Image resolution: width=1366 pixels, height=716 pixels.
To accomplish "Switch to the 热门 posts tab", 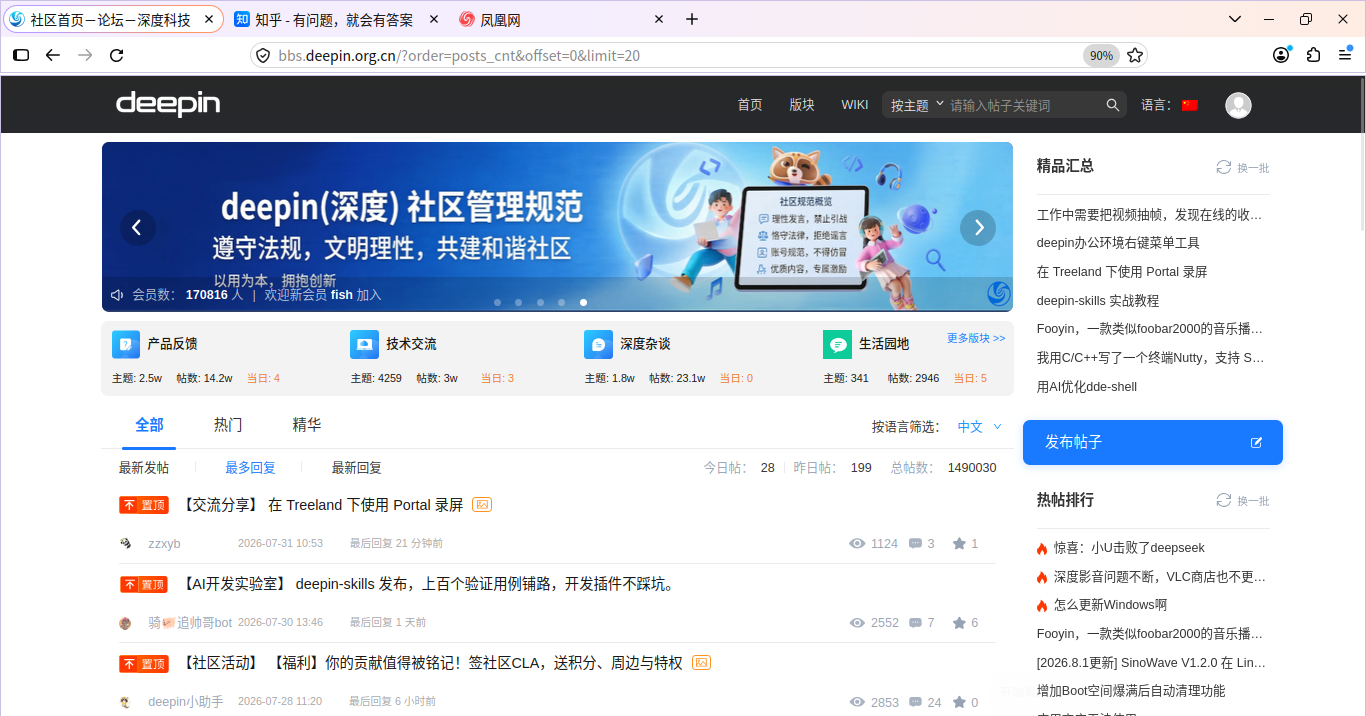I will 228,425.
